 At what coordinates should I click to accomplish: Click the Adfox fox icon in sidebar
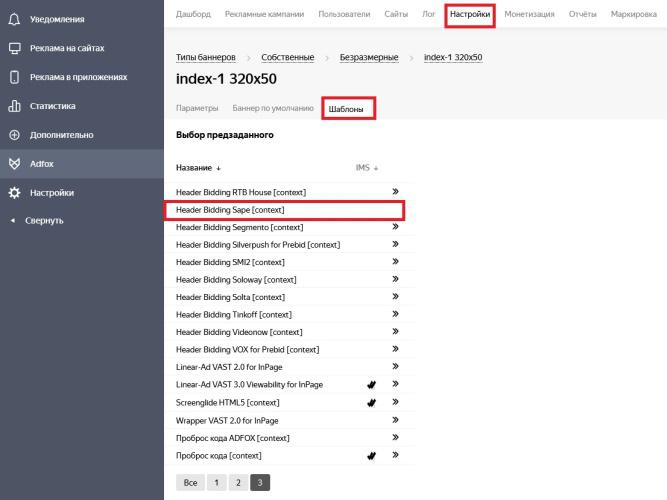(14, 164)
